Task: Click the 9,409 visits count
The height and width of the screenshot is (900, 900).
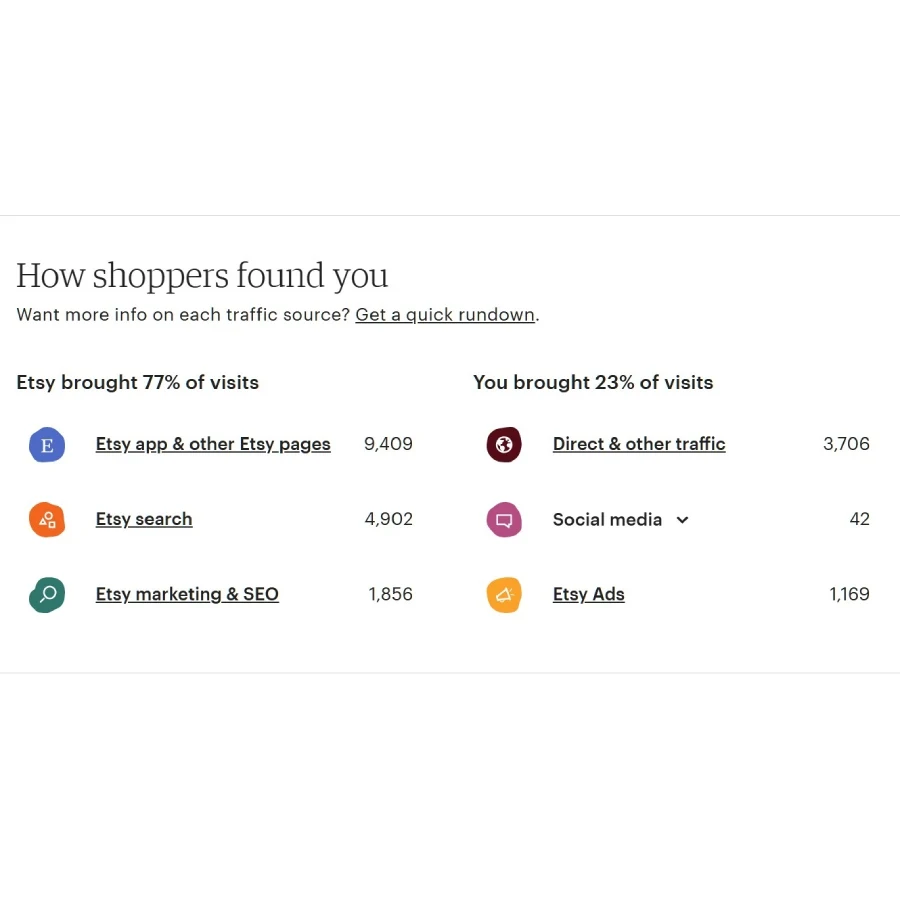Action: point(388,444)
